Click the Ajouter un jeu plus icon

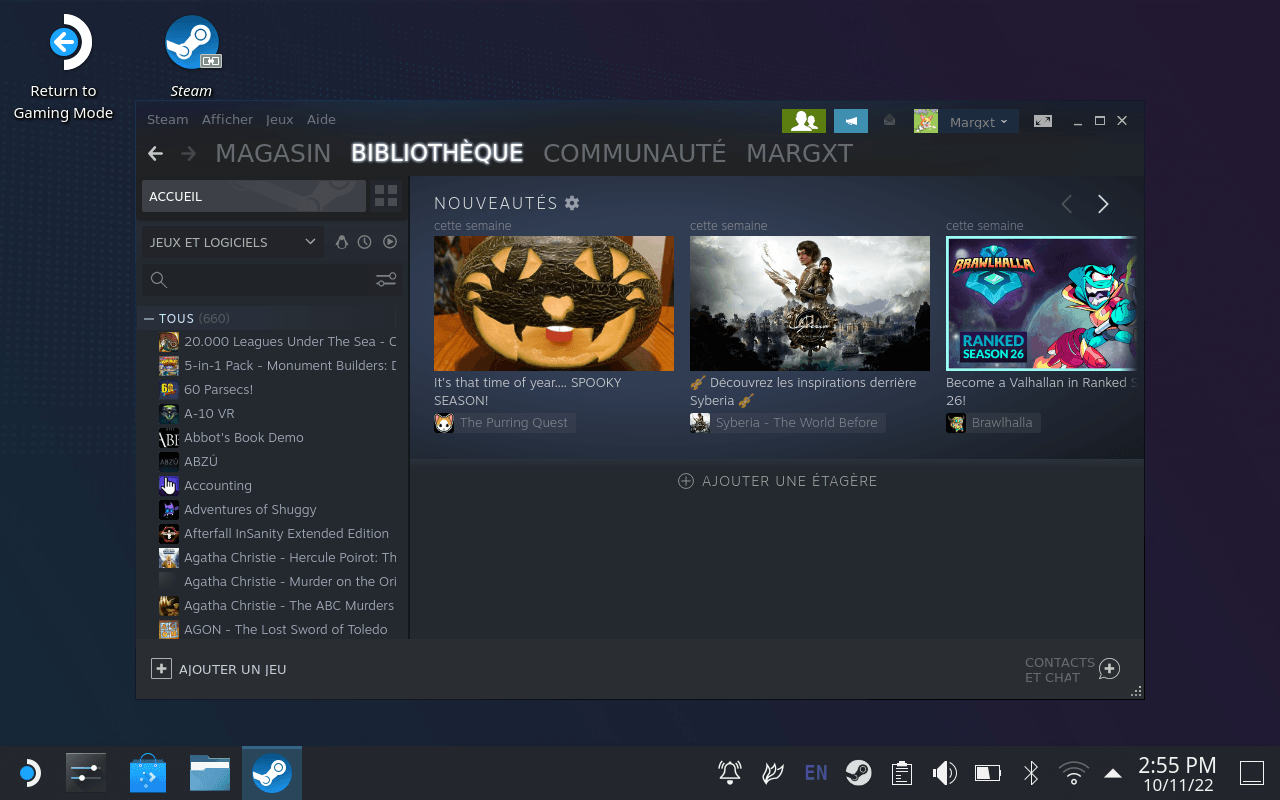pyautogui.click(x=162, y=669)
